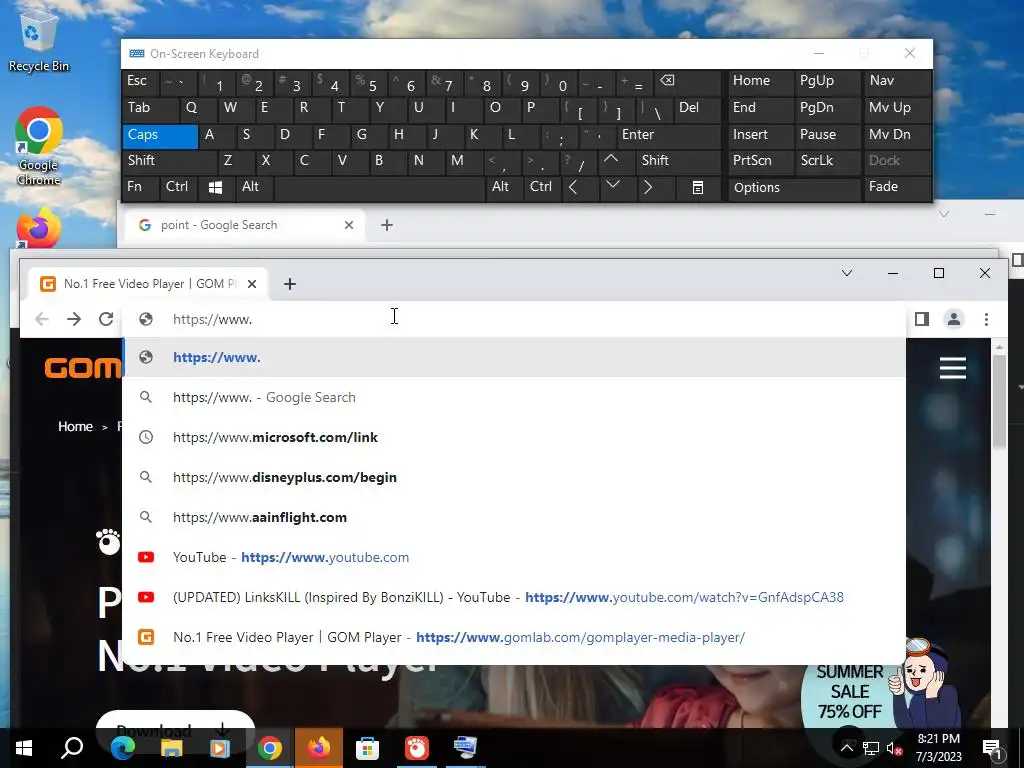Open Chrome's three-dot menu
The height and width of the screenshot is (768, 1024).
[x=986, y=319]
